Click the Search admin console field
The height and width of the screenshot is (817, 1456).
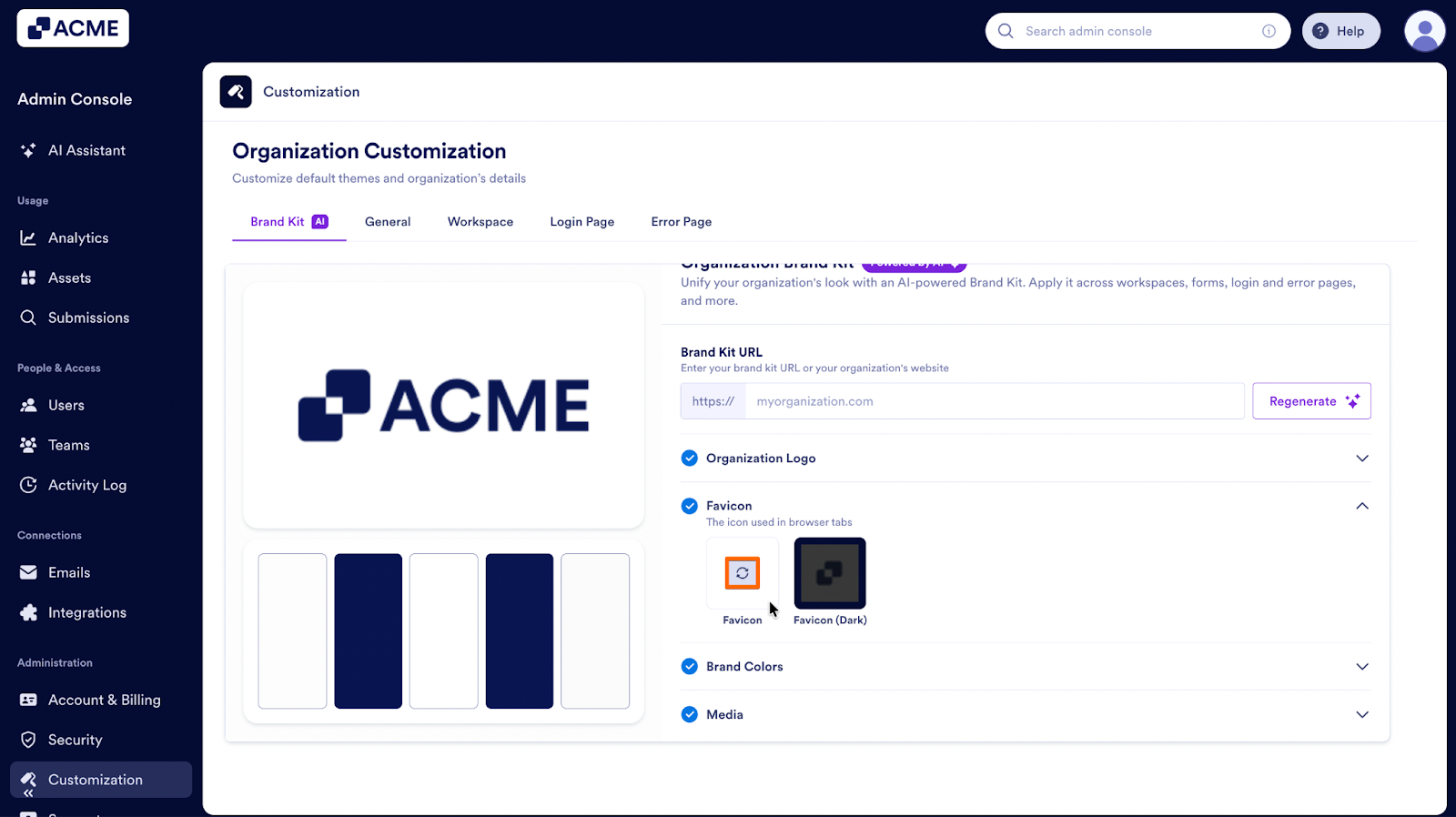pyautogui.click(x=1137, y=31)
